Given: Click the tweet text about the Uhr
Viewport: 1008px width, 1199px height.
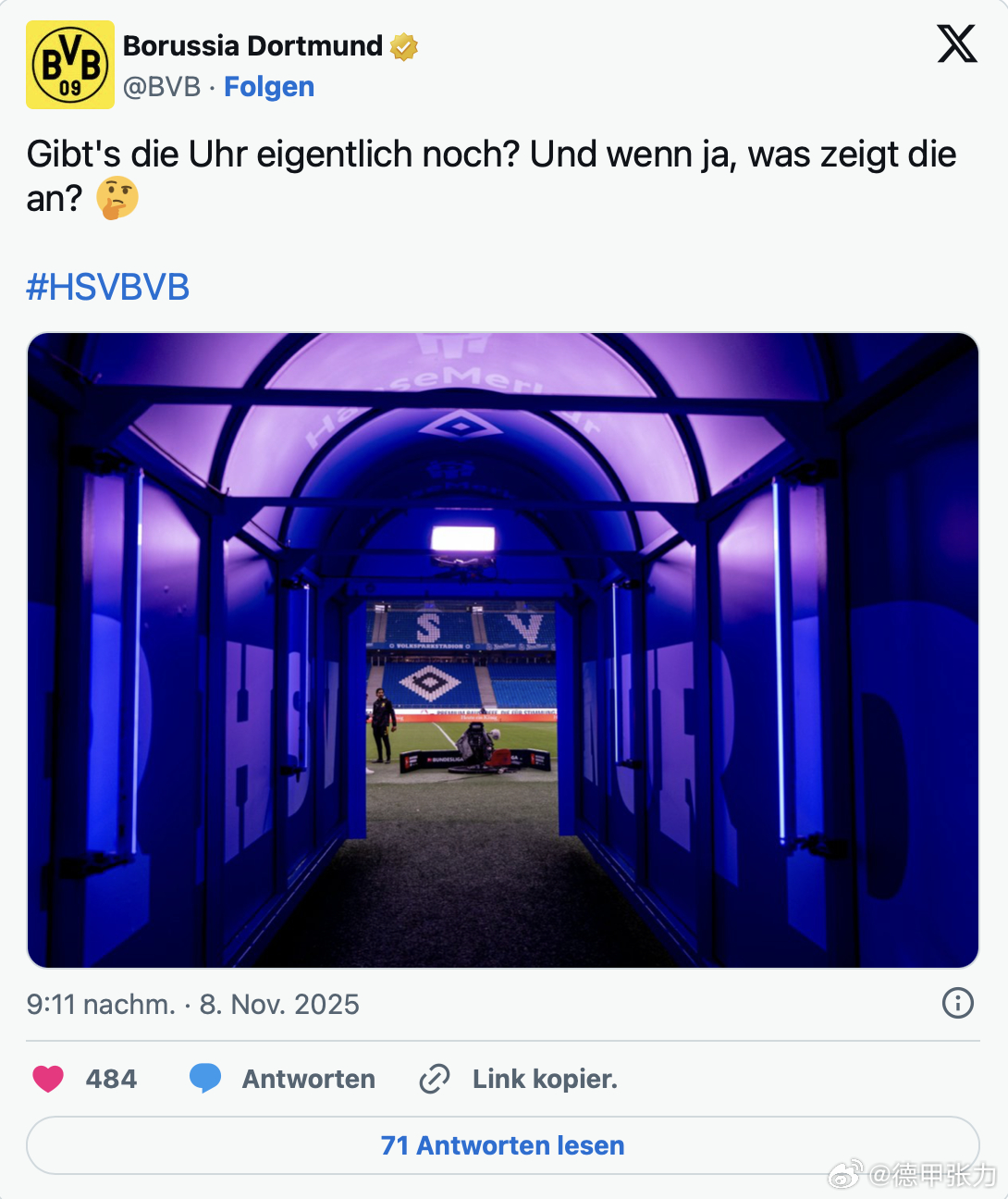Looking at the screenshot, I should point(491,176).
